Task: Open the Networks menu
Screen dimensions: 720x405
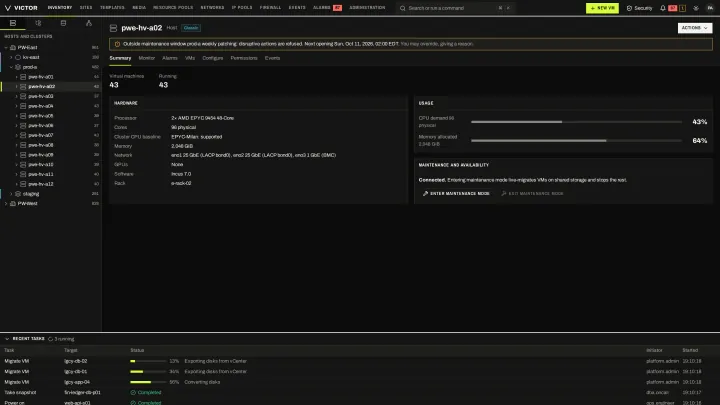Action: point(212,8)
